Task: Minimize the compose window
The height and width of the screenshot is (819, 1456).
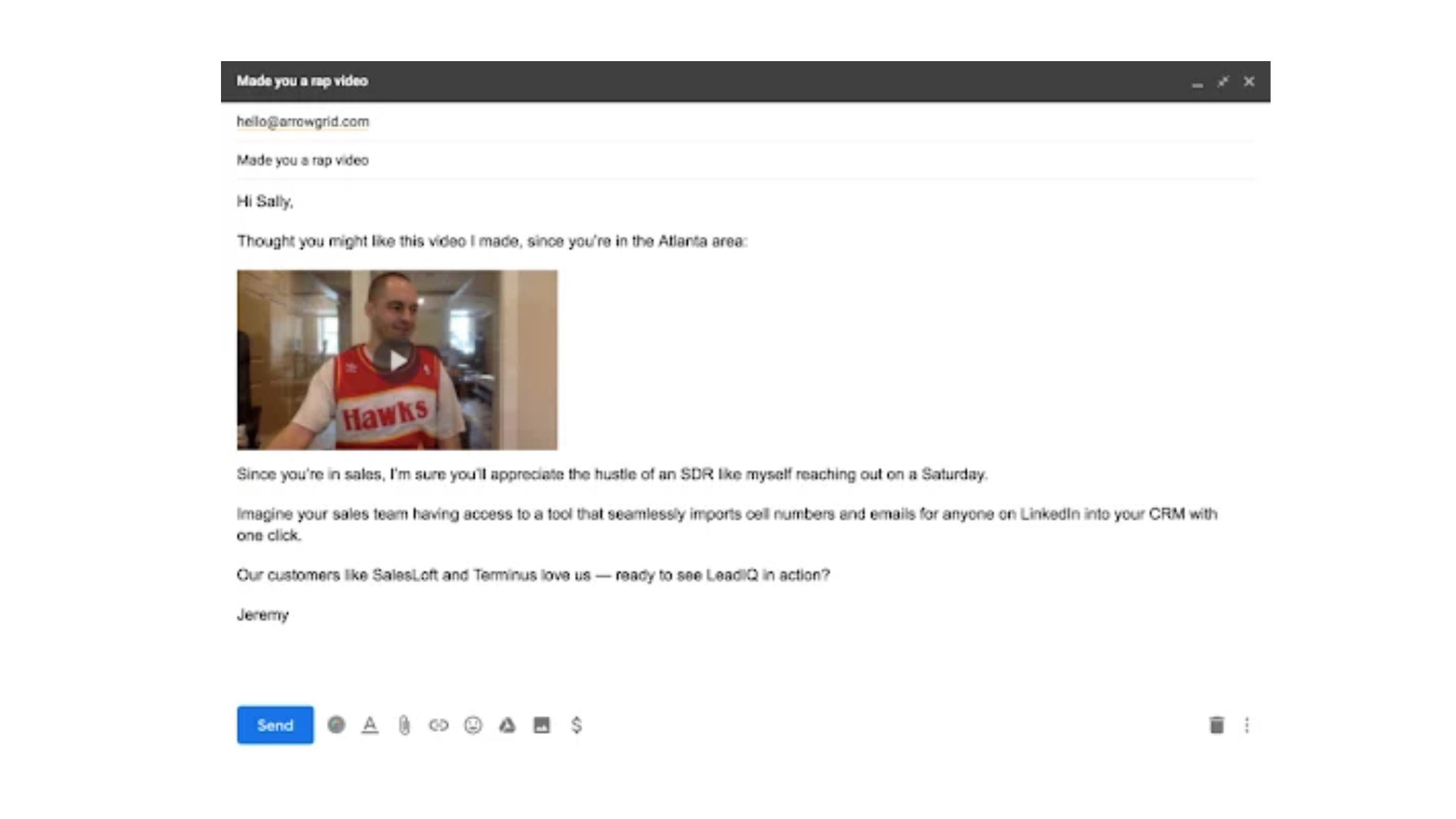Action: [x=1197, y=82]
